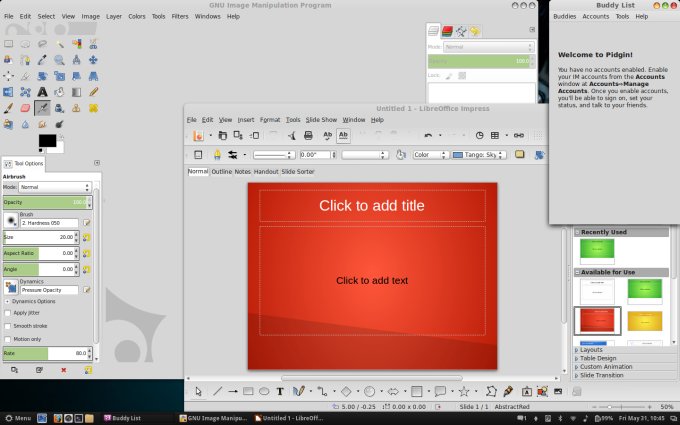Enable the Apply Jitter checkbox

click(x=8, y=313)
